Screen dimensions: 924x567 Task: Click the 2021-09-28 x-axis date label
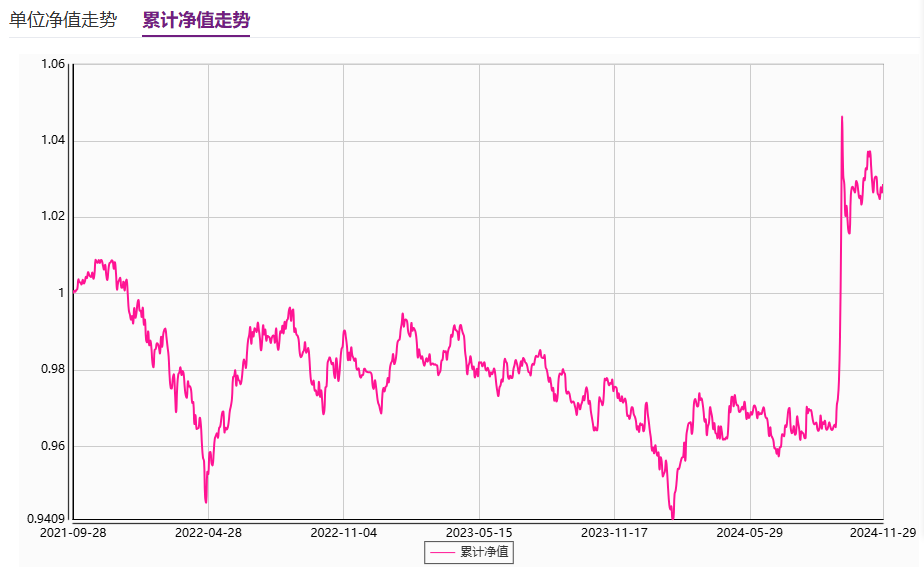tap(73, 533)
